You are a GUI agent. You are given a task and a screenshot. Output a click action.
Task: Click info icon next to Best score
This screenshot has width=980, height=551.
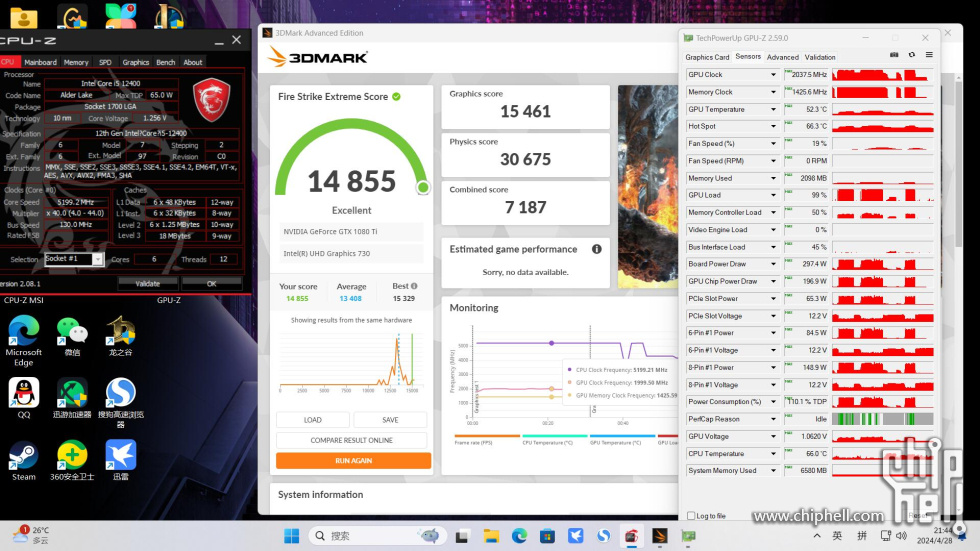point(414,286)
